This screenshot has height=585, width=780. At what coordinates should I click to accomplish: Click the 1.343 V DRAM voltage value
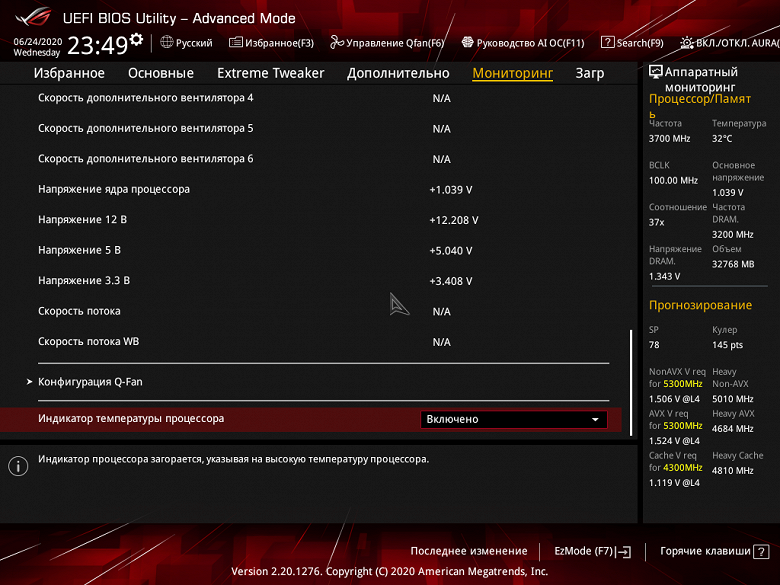665,276
